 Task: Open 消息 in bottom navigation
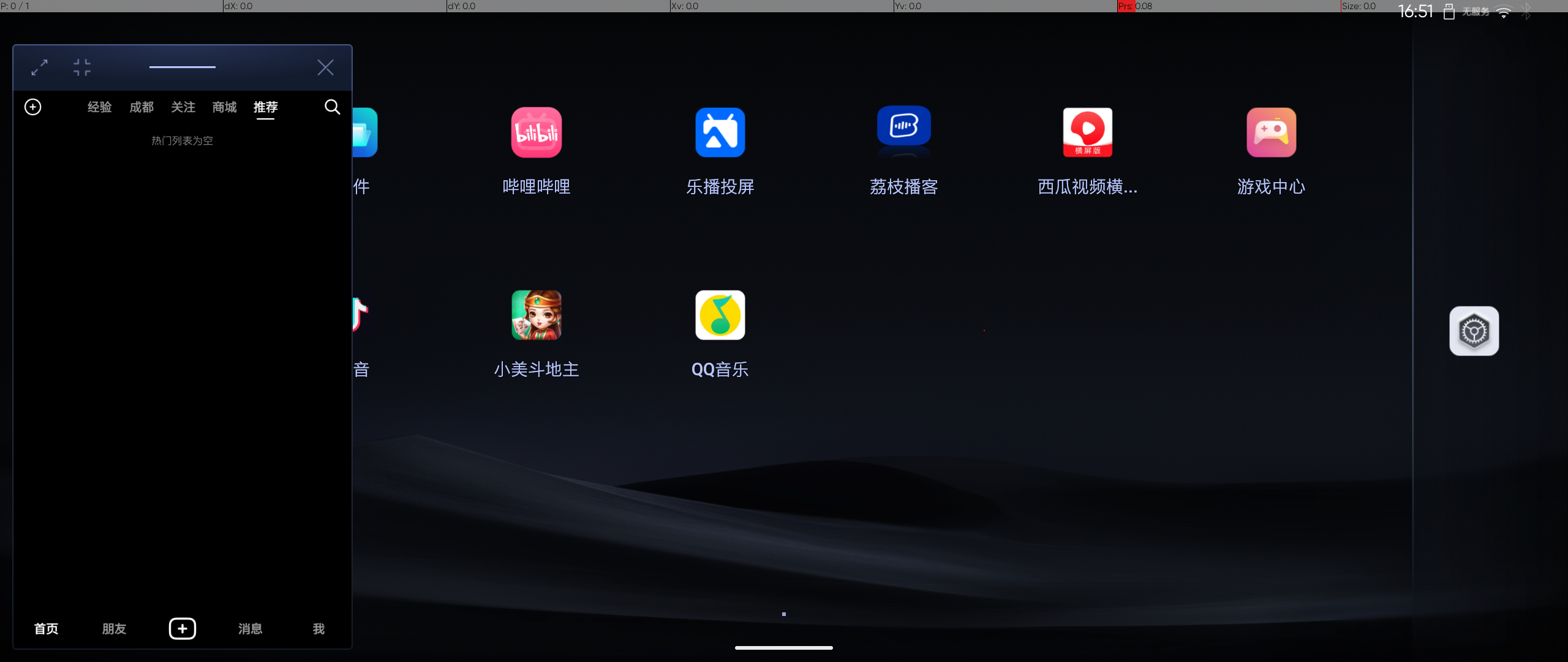pyautogui.click(x=251, y=629)
